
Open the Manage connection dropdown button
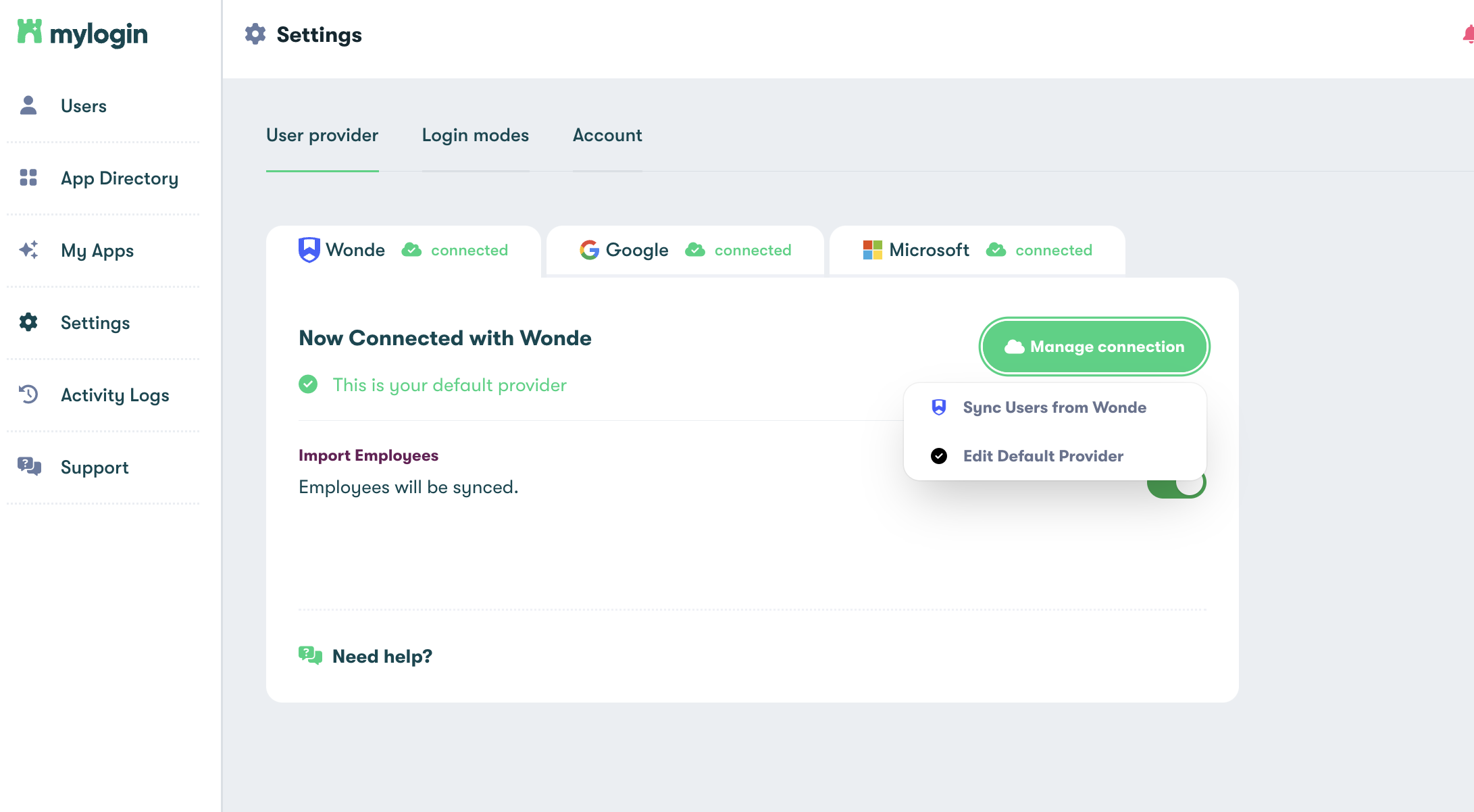[x=1094, y=347]
